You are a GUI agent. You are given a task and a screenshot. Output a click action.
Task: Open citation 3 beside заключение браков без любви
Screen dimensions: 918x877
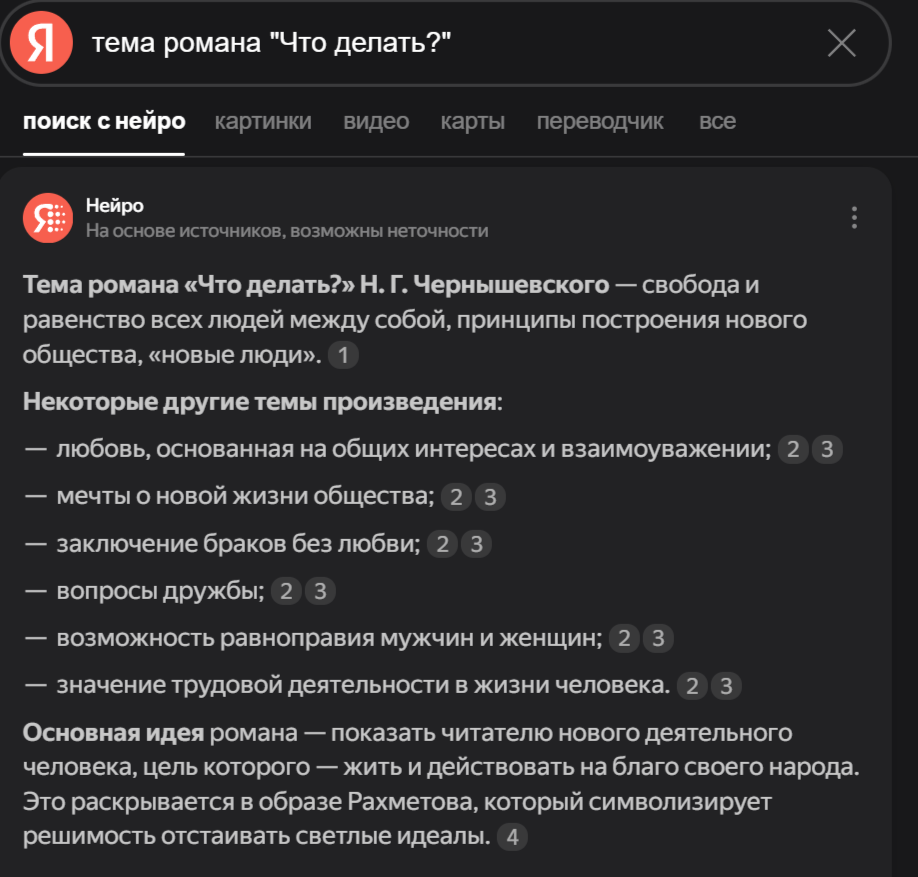click(475, 544)
